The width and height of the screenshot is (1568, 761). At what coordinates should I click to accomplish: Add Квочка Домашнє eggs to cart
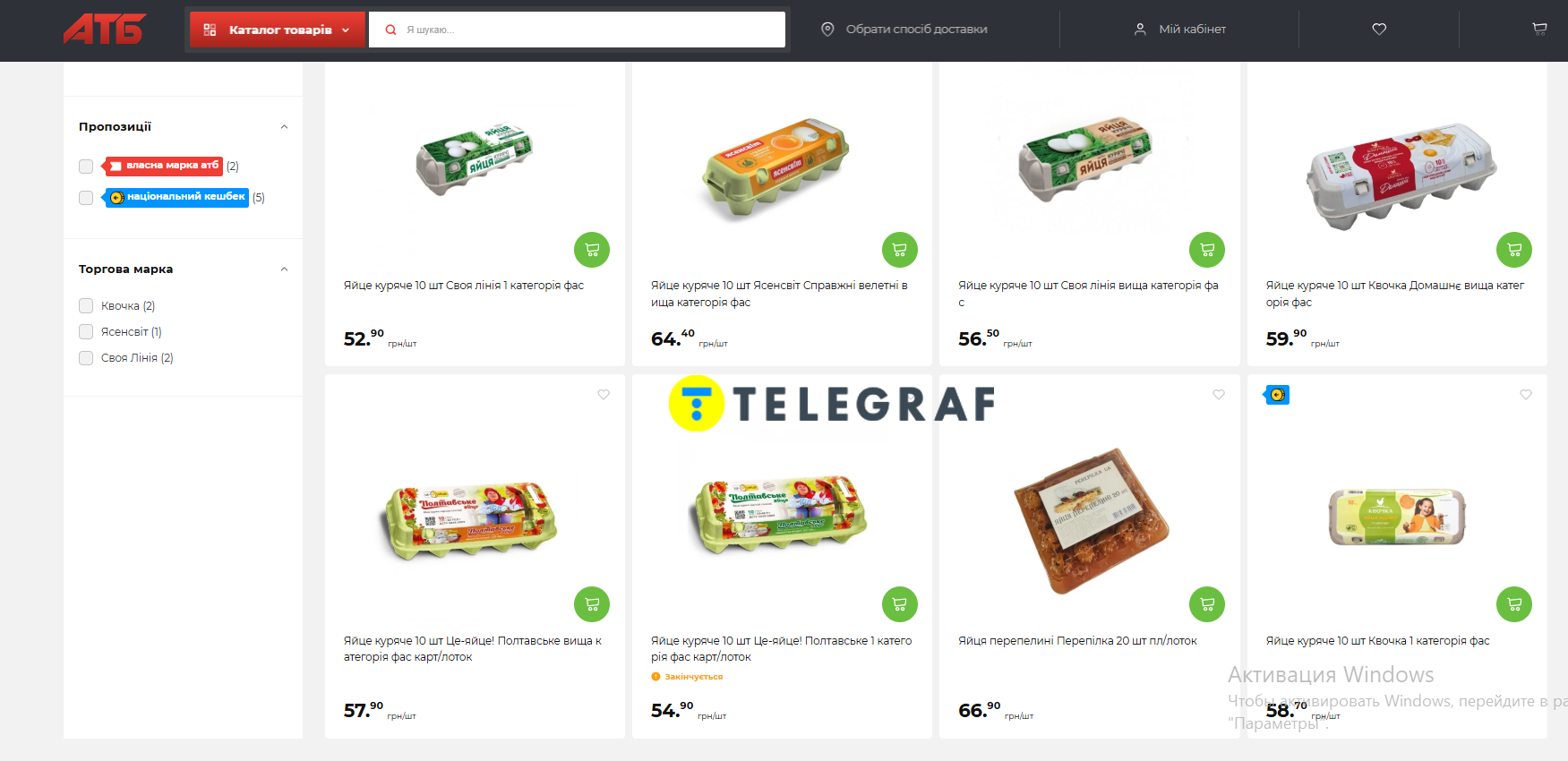1514,250
